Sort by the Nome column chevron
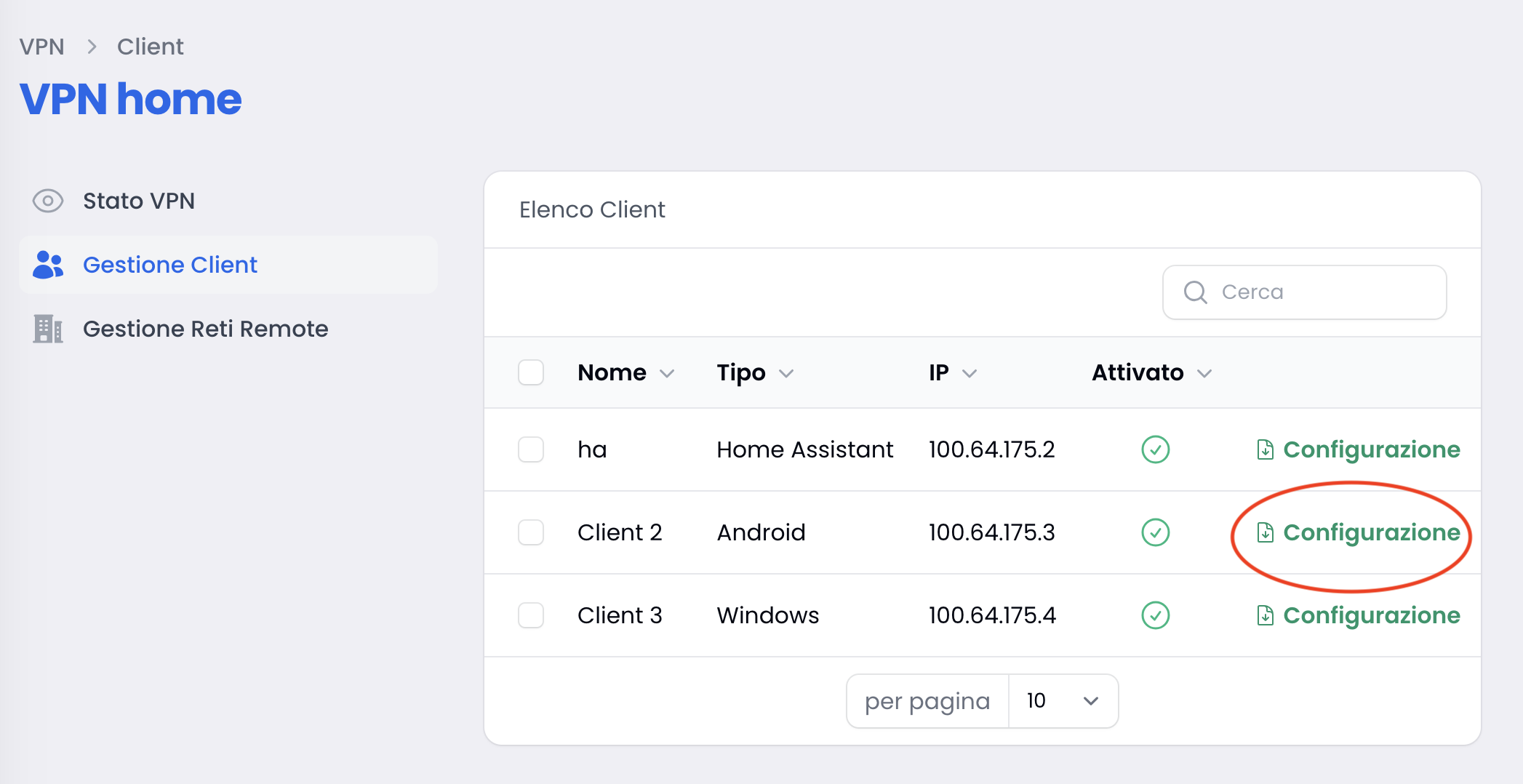 [x=667, y=374]
